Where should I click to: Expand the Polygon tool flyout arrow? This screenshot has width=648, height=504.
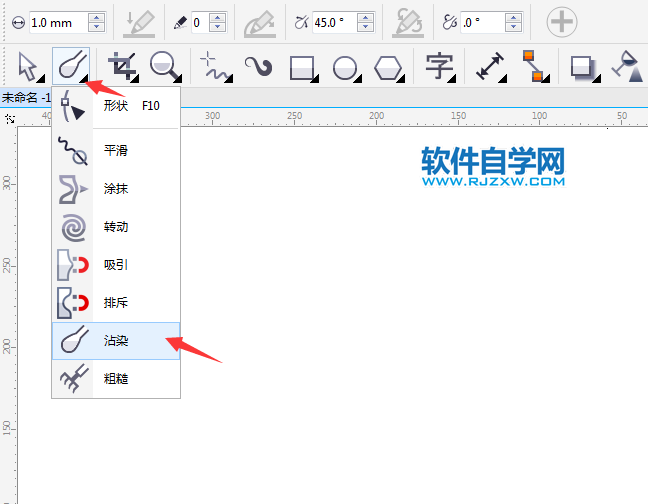click(401, 78)
